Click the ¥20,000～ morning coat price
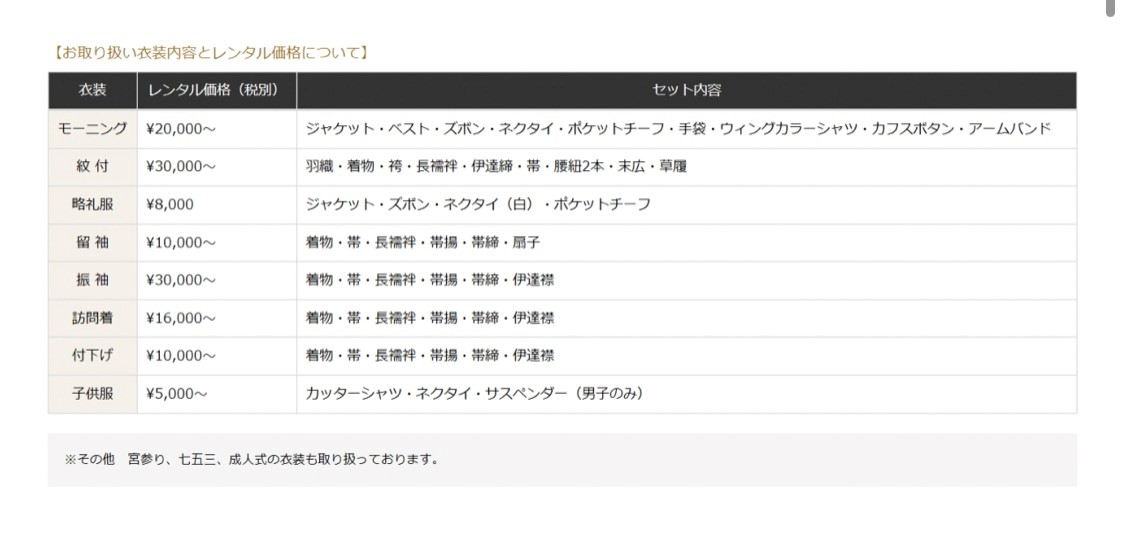 point(180,129)
